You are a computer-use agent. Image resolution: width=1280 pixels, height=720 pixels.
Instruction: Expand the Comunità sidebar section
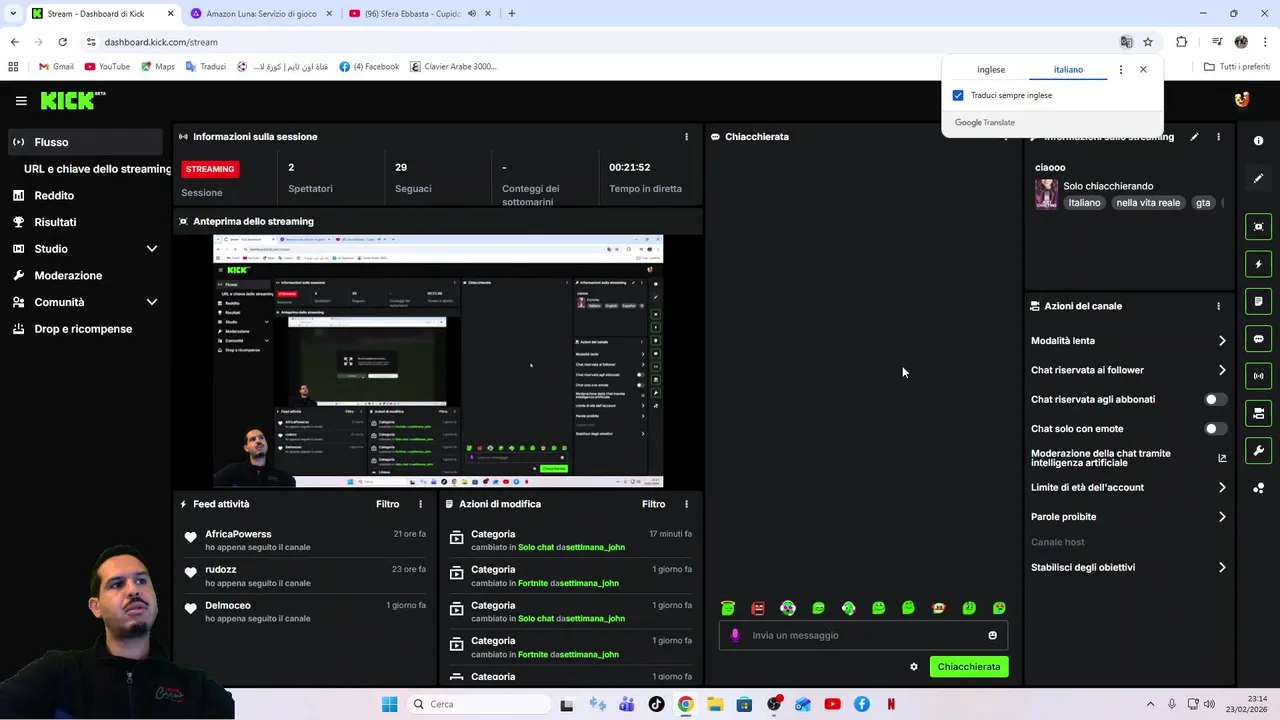click(x=84, y=302)
